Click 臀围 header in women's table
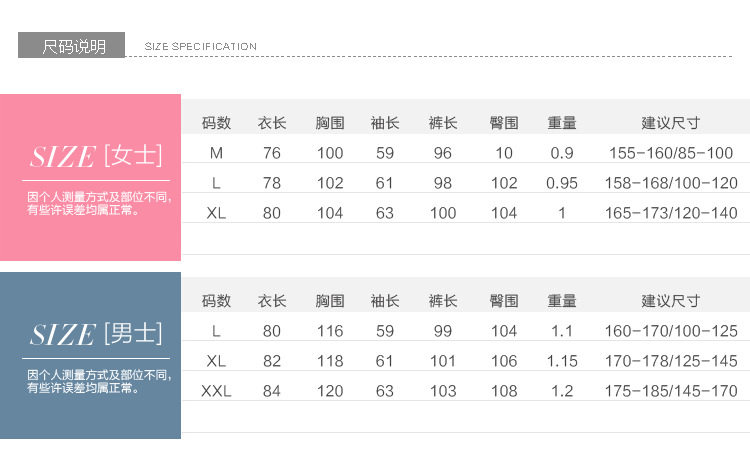The image size is (750, 474). [504, 123]
